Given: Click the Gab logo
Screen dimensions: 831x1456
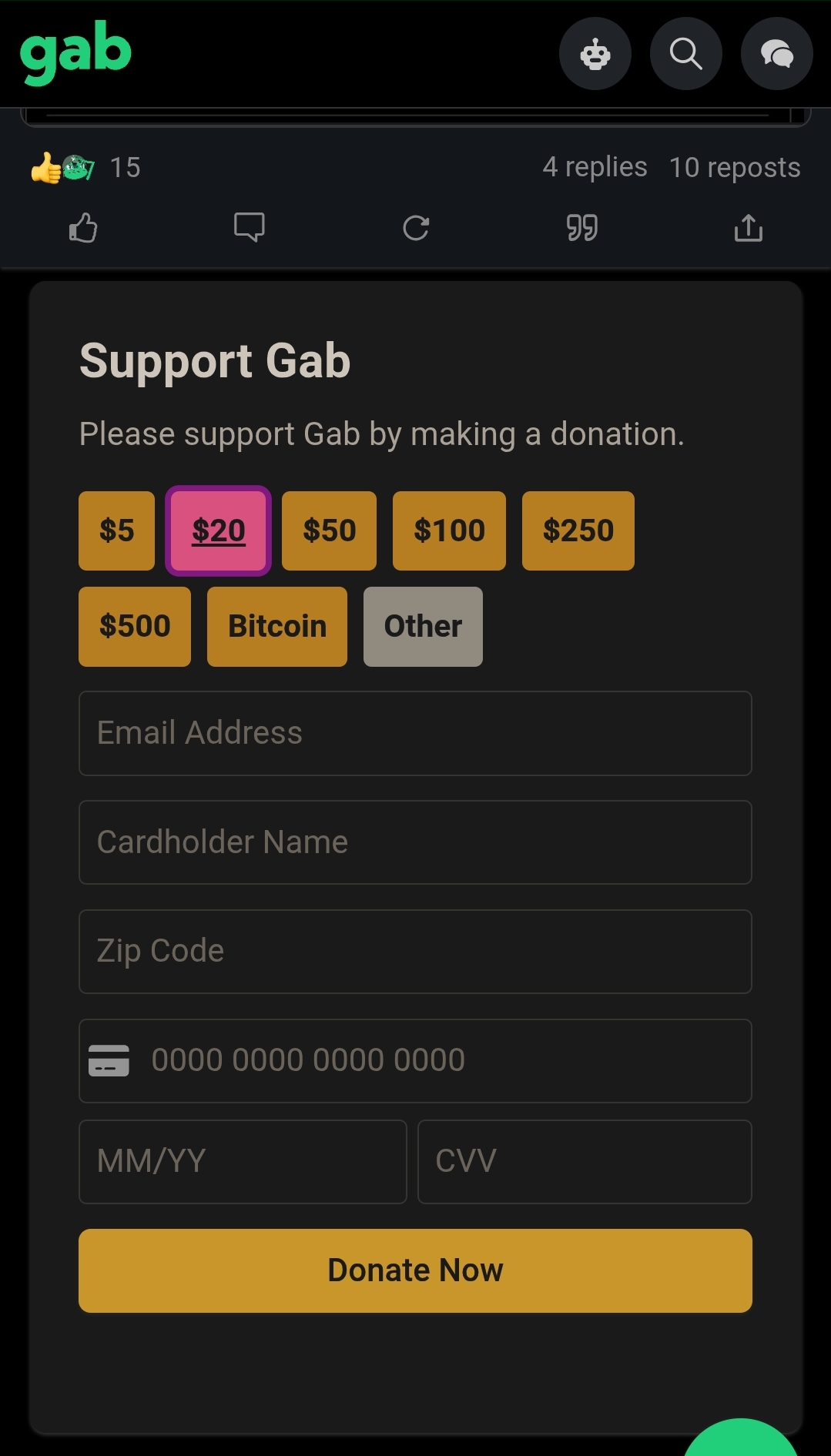Looking at the screenshot, I should (75, 52).
